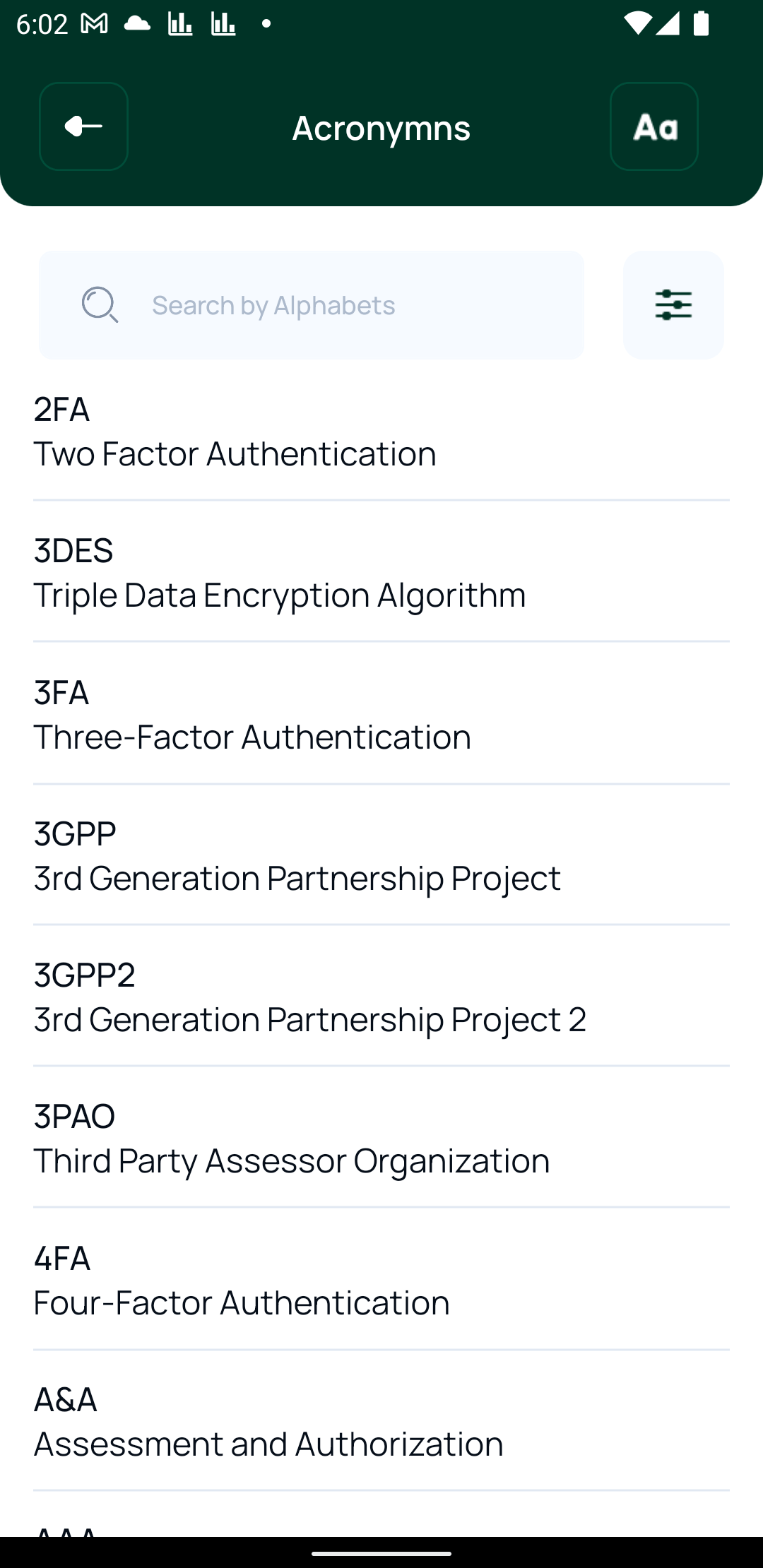763x1568 pixels.
Task: Select the 3DES Triple Data Encryption Algorithm entry
Action: click(x=381, y=572)
